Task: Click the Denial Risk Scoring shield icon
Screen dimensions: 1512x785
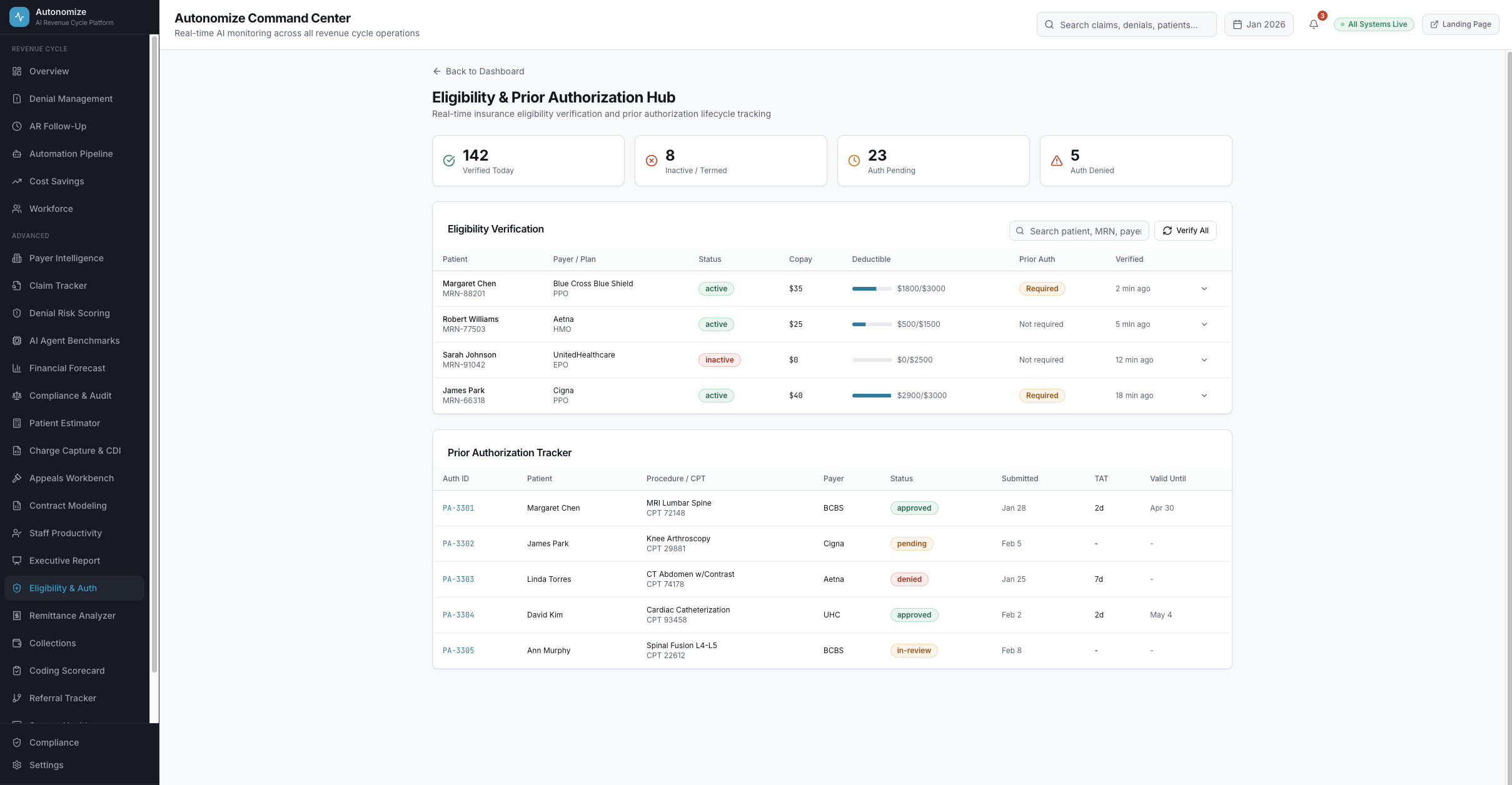Action: tap(17, 313)
